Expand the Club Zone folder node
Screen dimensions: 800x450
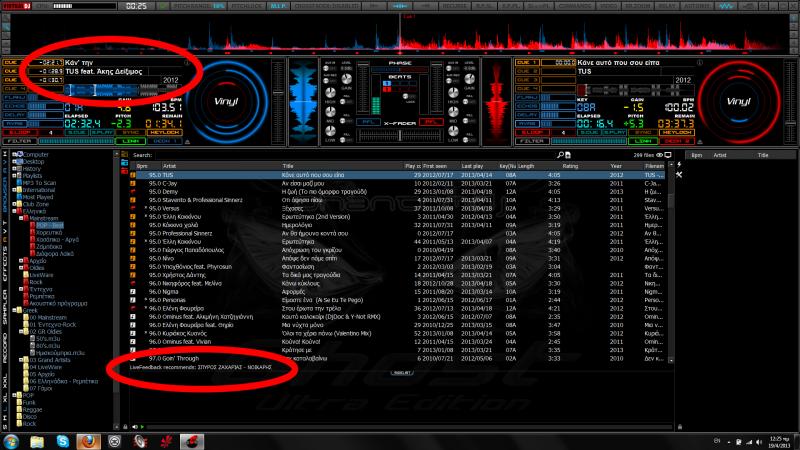(x=14, y=204)
